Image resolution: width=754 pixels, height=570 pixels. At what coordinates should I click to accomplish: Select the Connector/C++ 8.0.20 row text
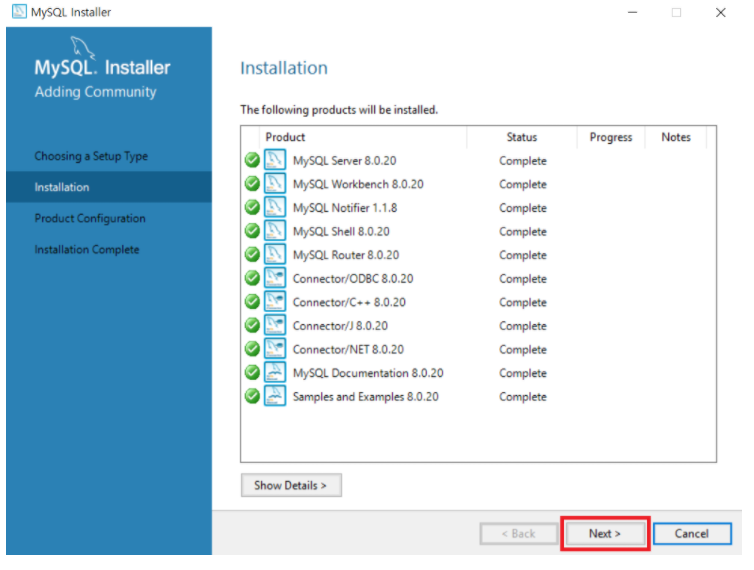(349, 302)
